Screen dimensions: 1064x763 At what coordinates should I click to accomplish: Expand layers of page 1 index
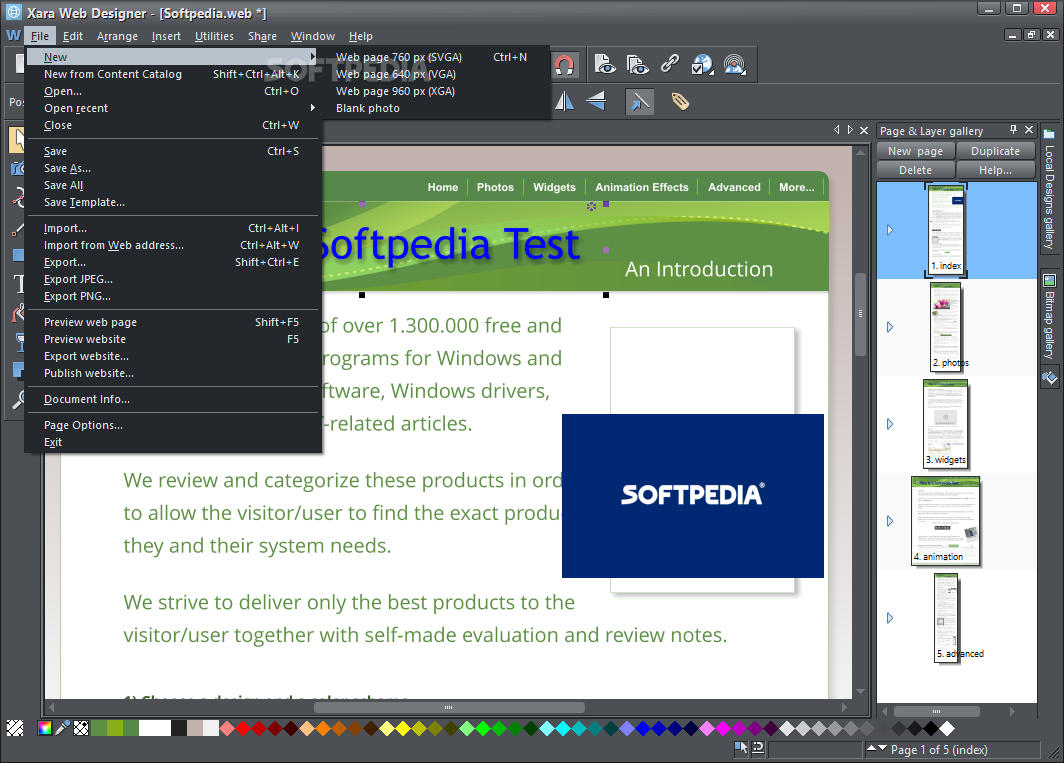coord(890,230)
